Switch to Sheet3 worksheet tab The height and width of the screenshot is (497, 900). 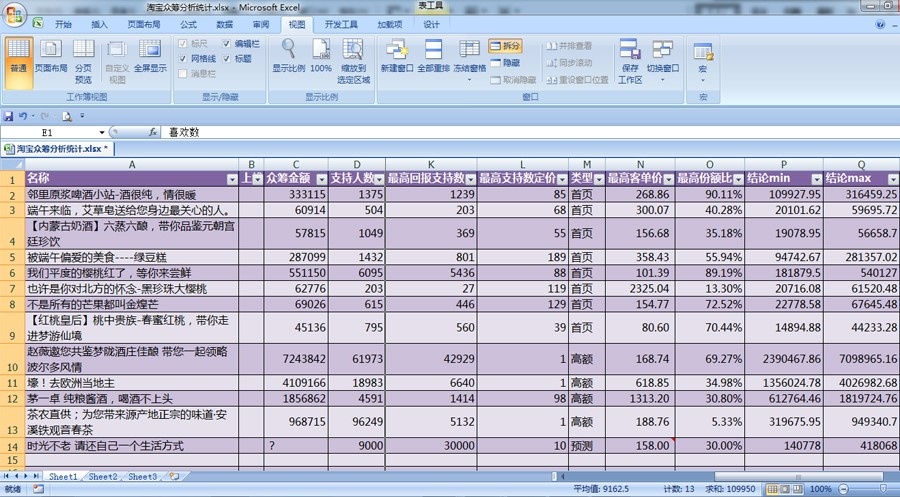(x=142, y=476)
